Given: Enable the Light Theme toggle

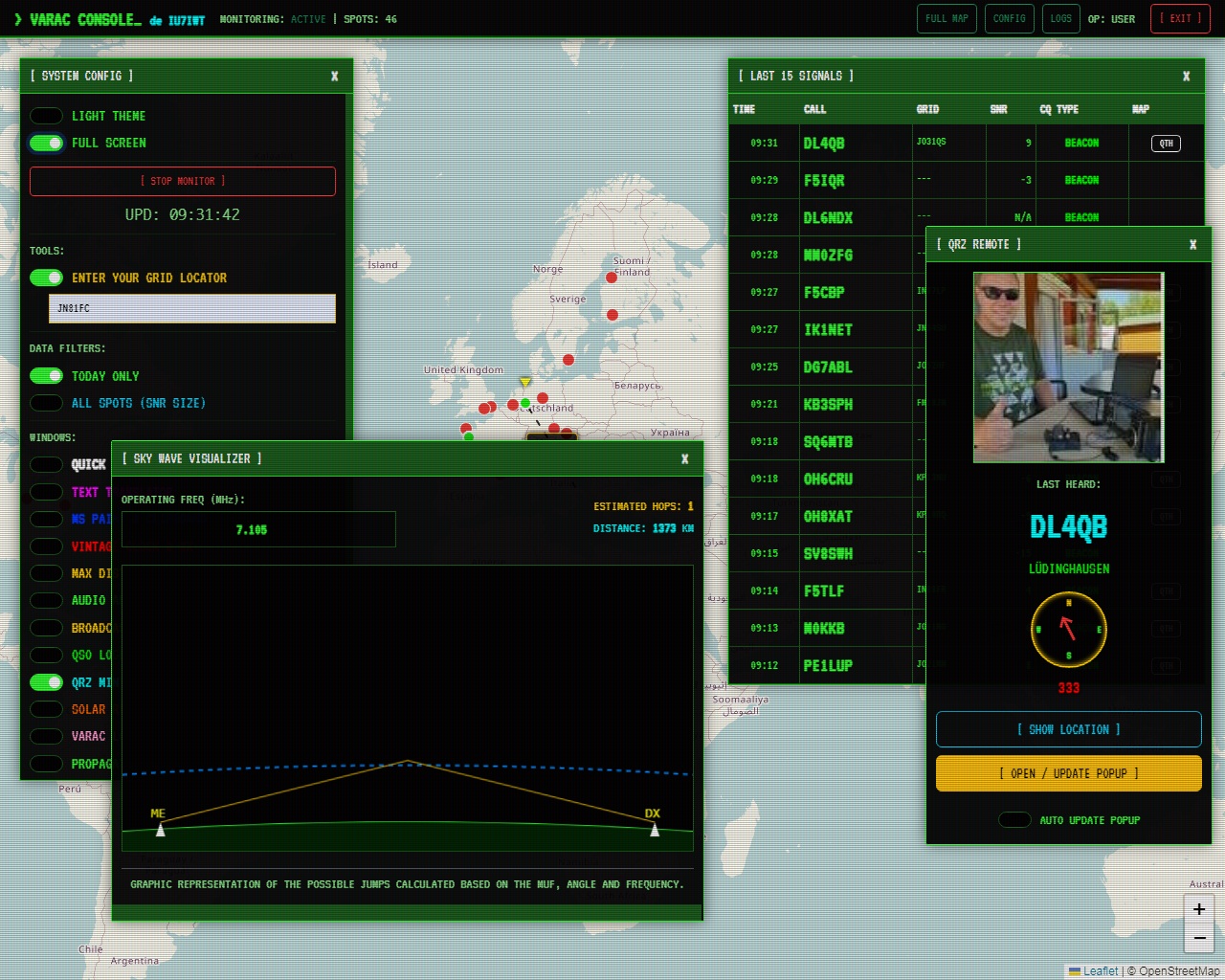Looking at the screenshot, I should [x=46, y=116].
